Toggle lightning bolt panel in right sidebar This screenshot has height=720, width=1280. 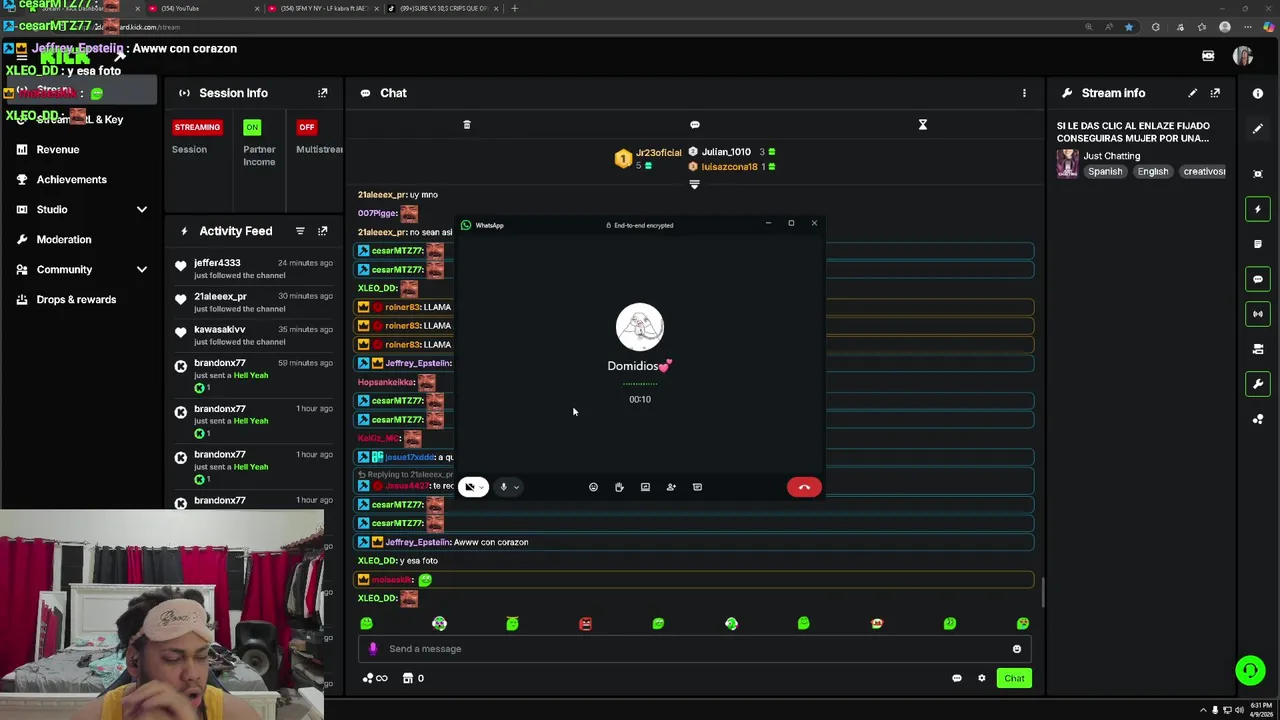pos(1258,209)
